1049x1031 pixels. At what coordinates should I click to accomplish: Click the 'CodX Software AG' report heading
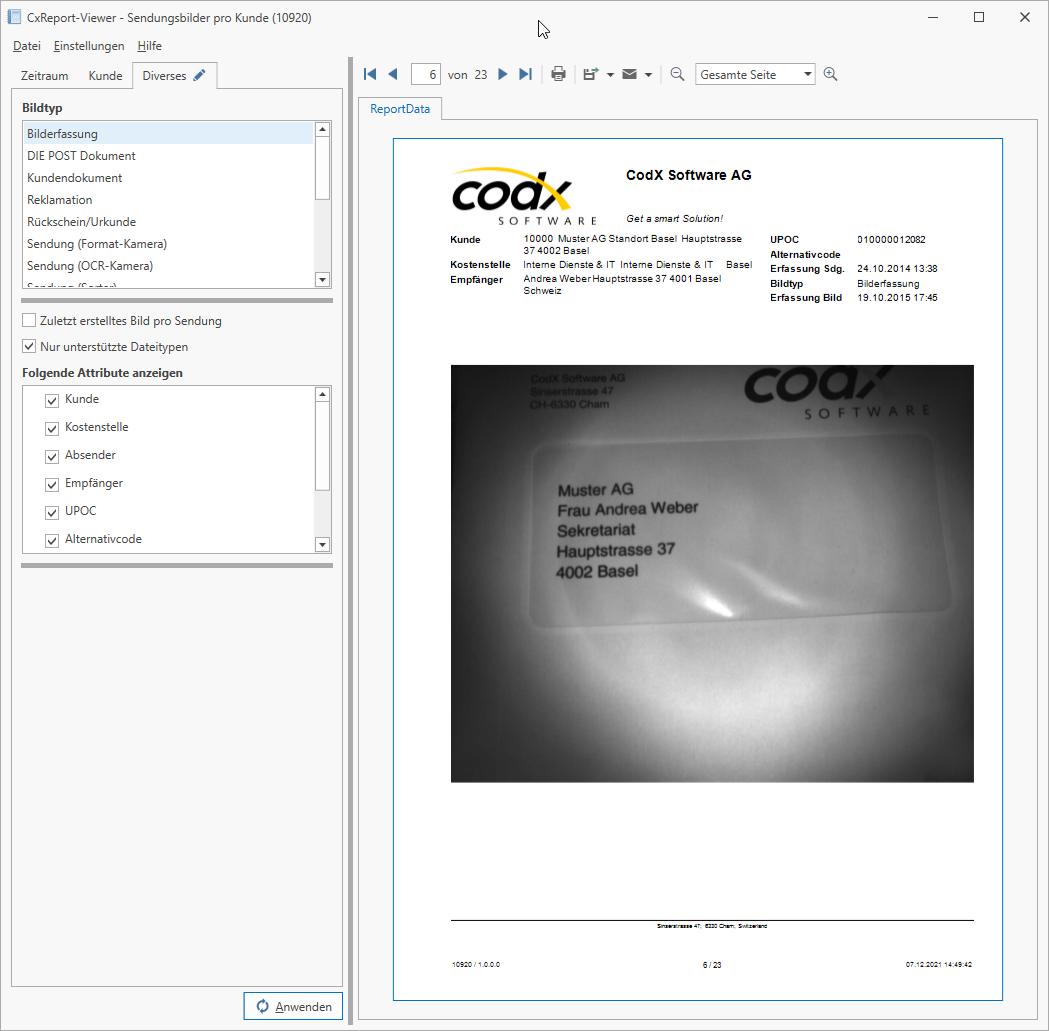pyautogui.click(x=688, y=175)
